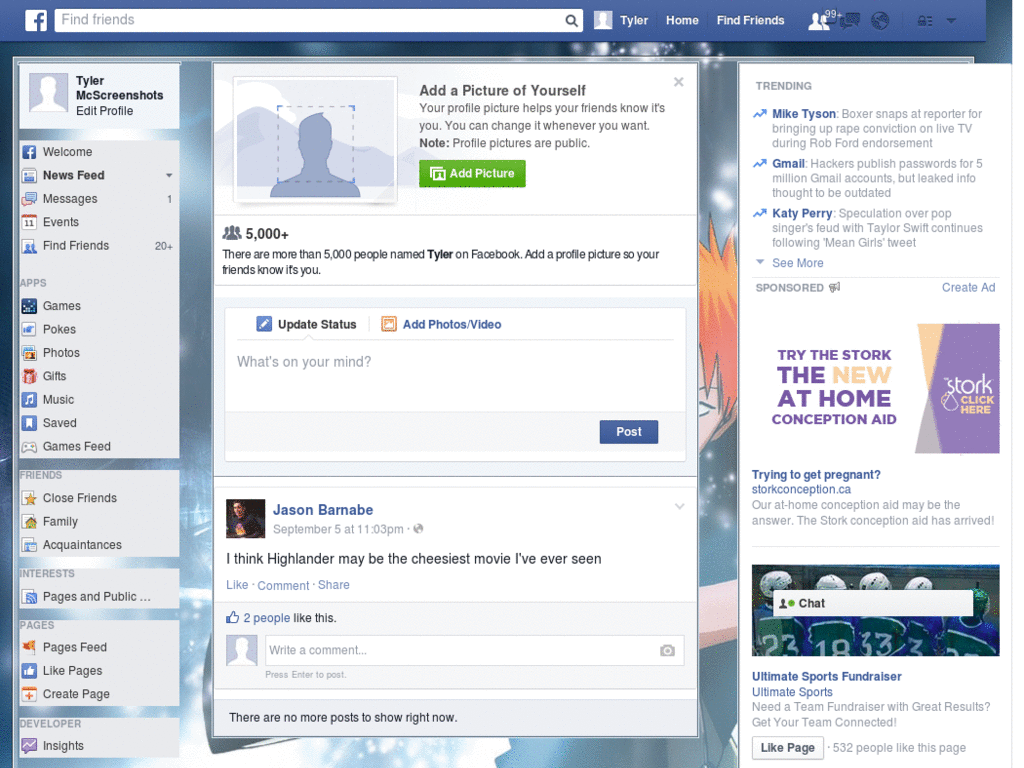
Task: Click the Like Page button
Action: [788, 748]
